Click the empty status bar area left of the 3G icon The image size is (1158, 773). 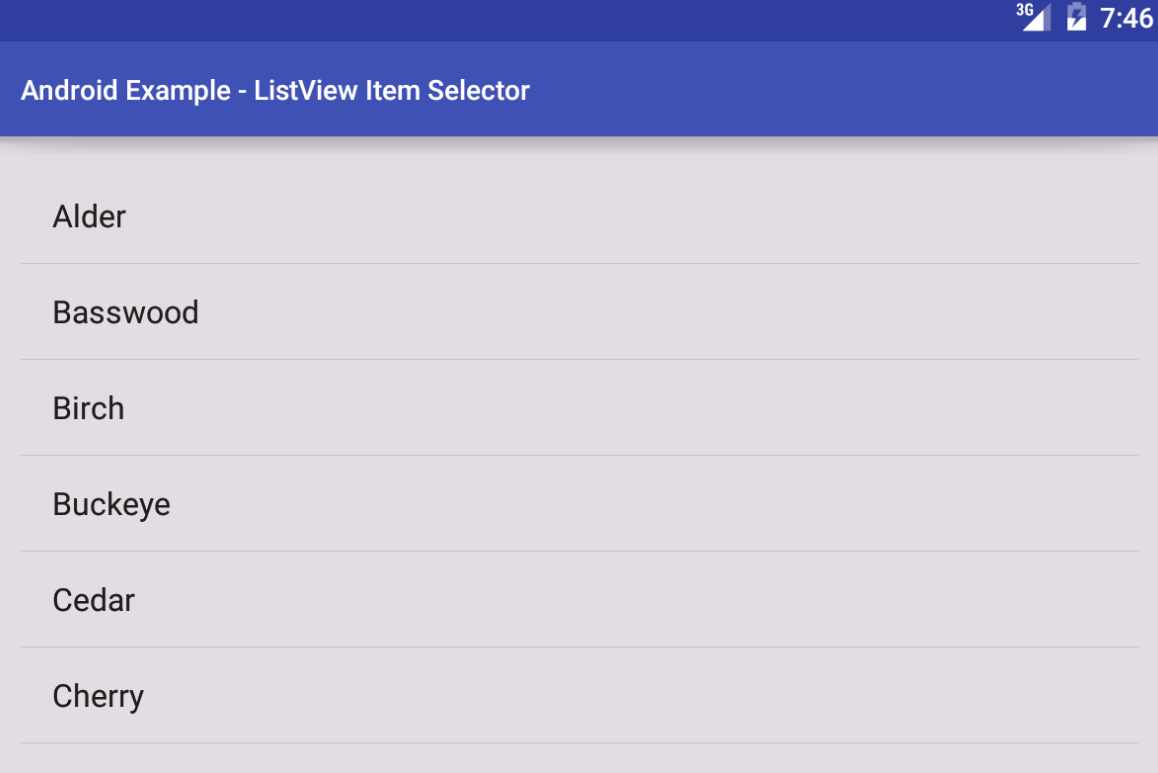500,18
